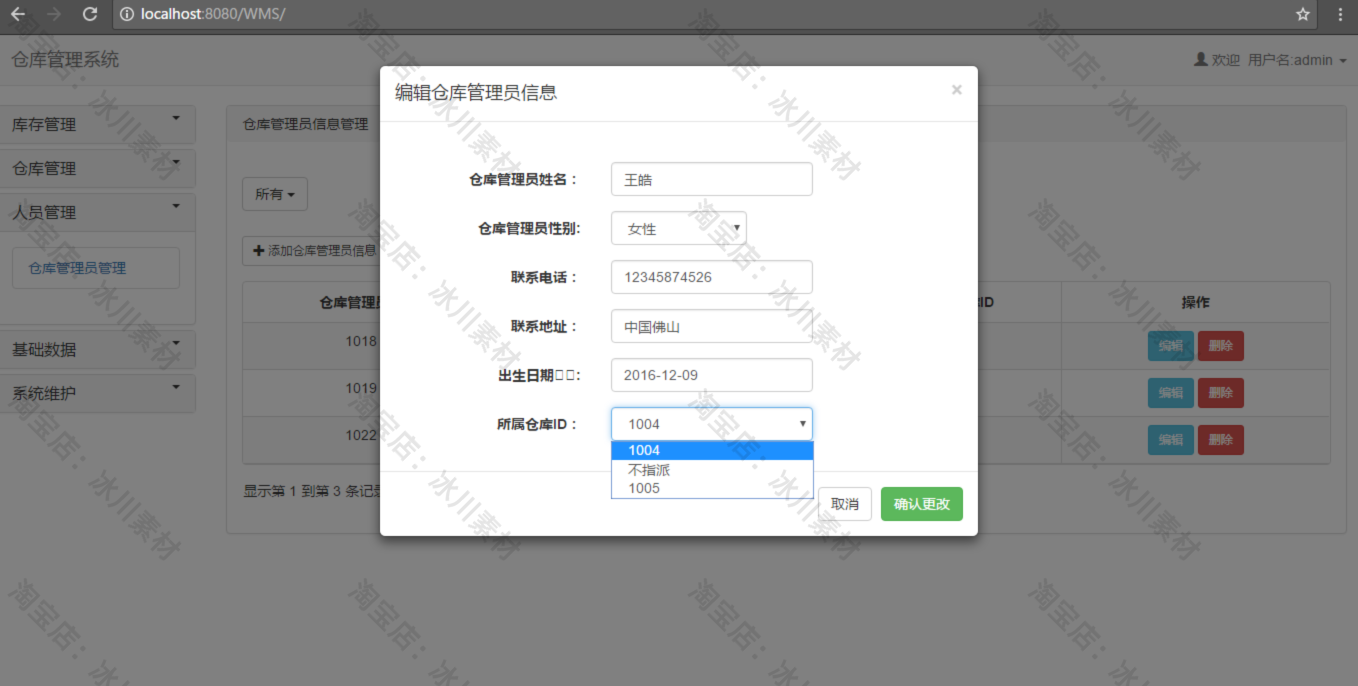Expand the 系统维护 sidebar section

98,393
